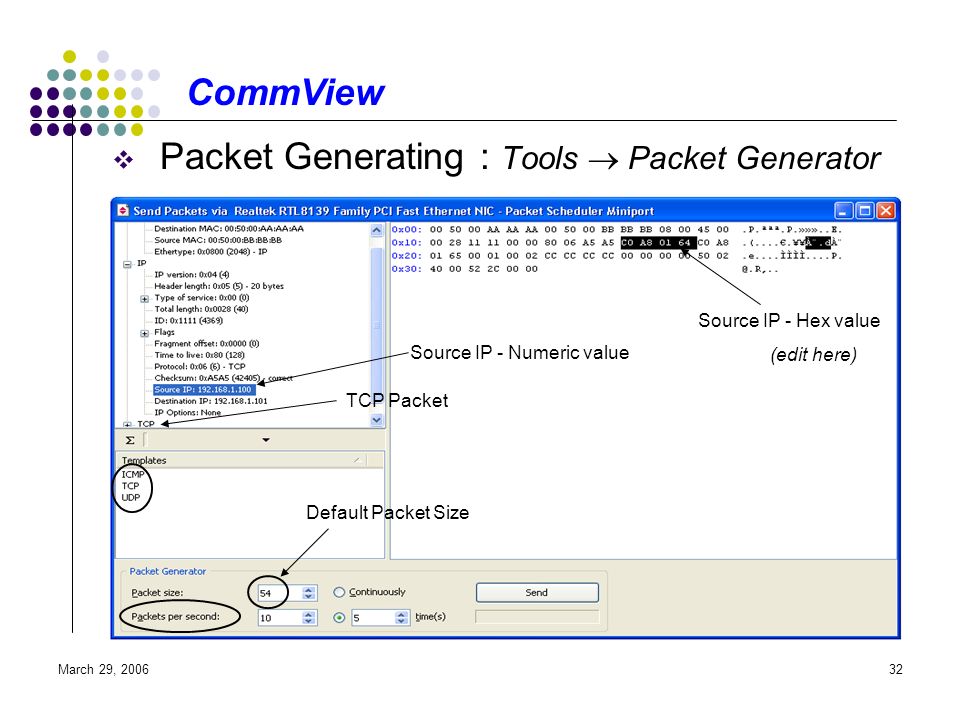Select Protocol: 0x06 TCP row

200,366
